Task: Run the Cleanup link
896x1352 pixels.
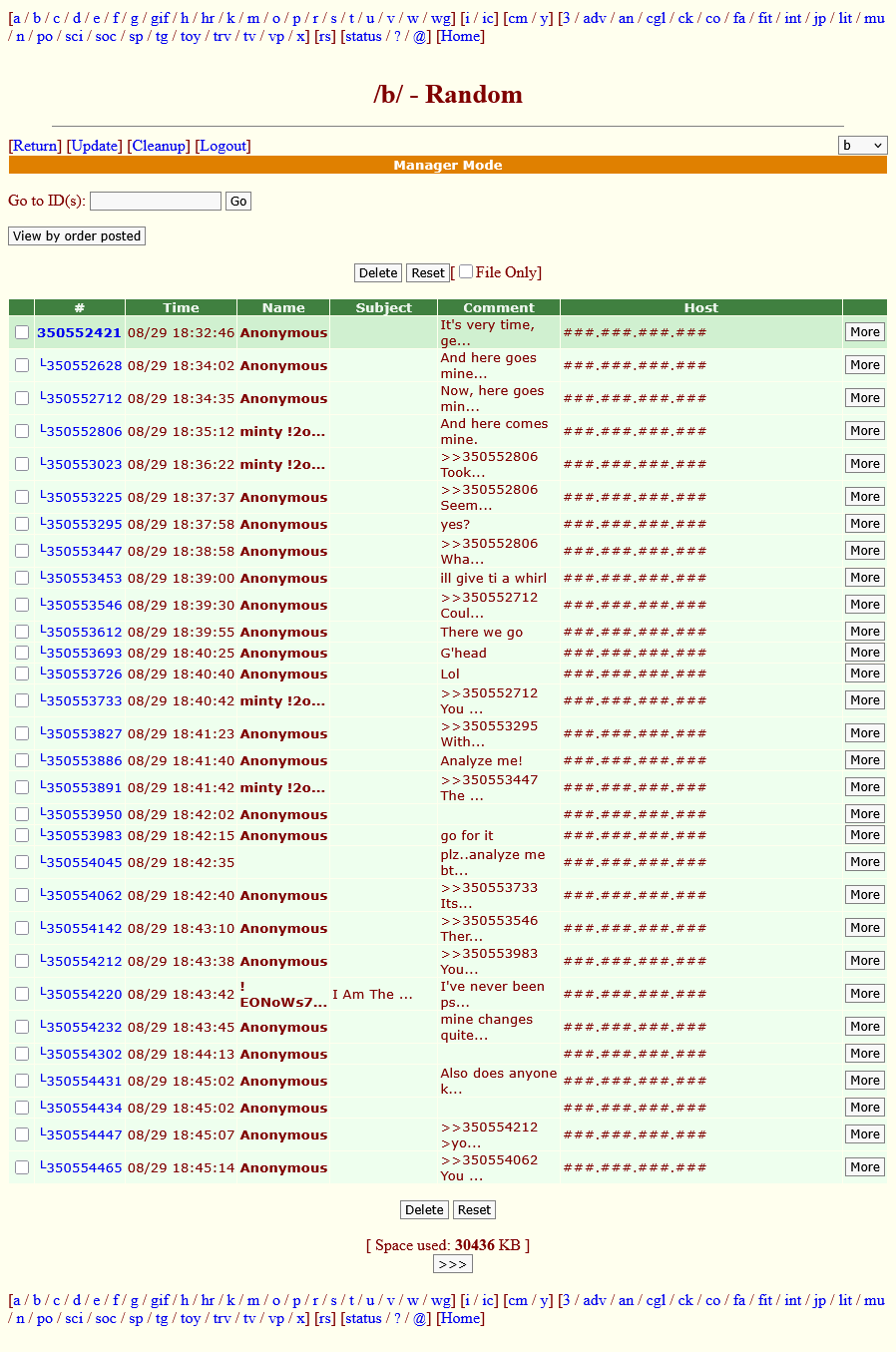Action: click(159, 146)
